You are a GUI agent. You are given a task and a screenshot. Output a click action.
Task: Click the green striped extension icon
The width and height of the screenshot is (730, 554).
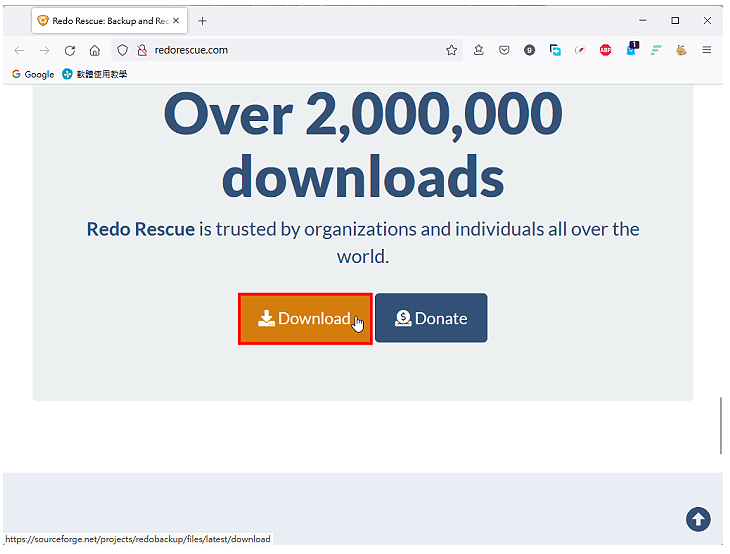point(656,50)
